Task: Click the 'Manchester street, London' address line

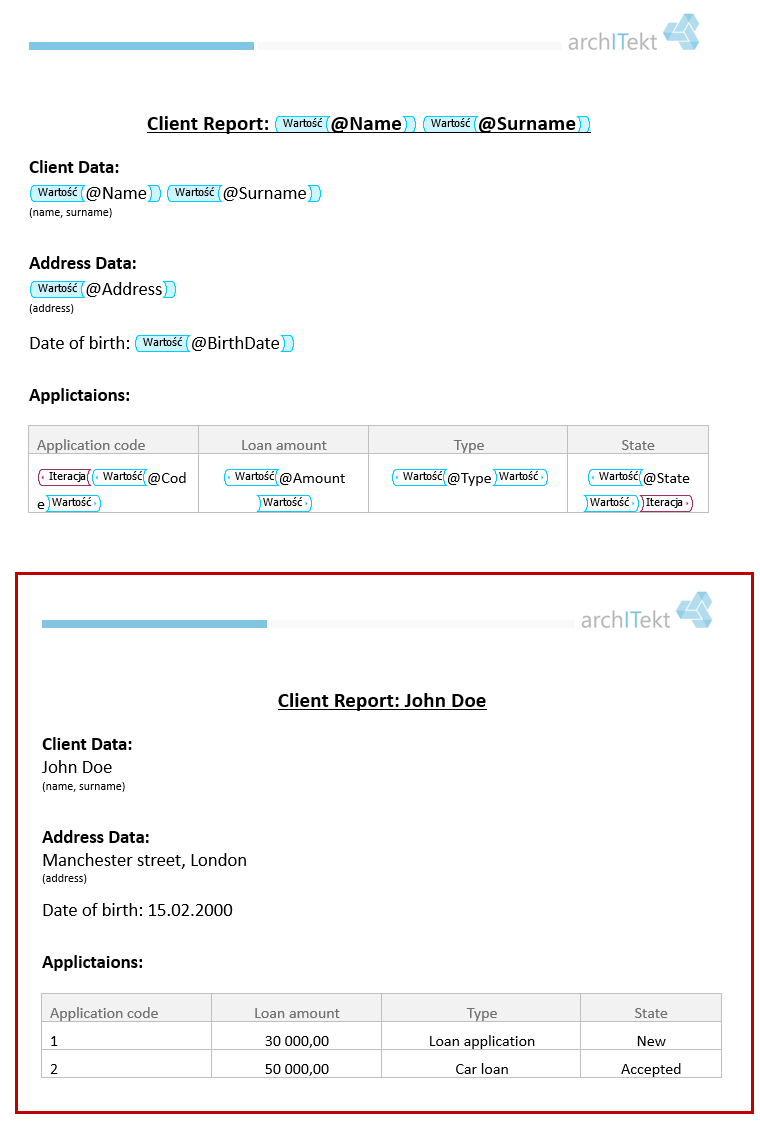Action: (x=145, y=860)
